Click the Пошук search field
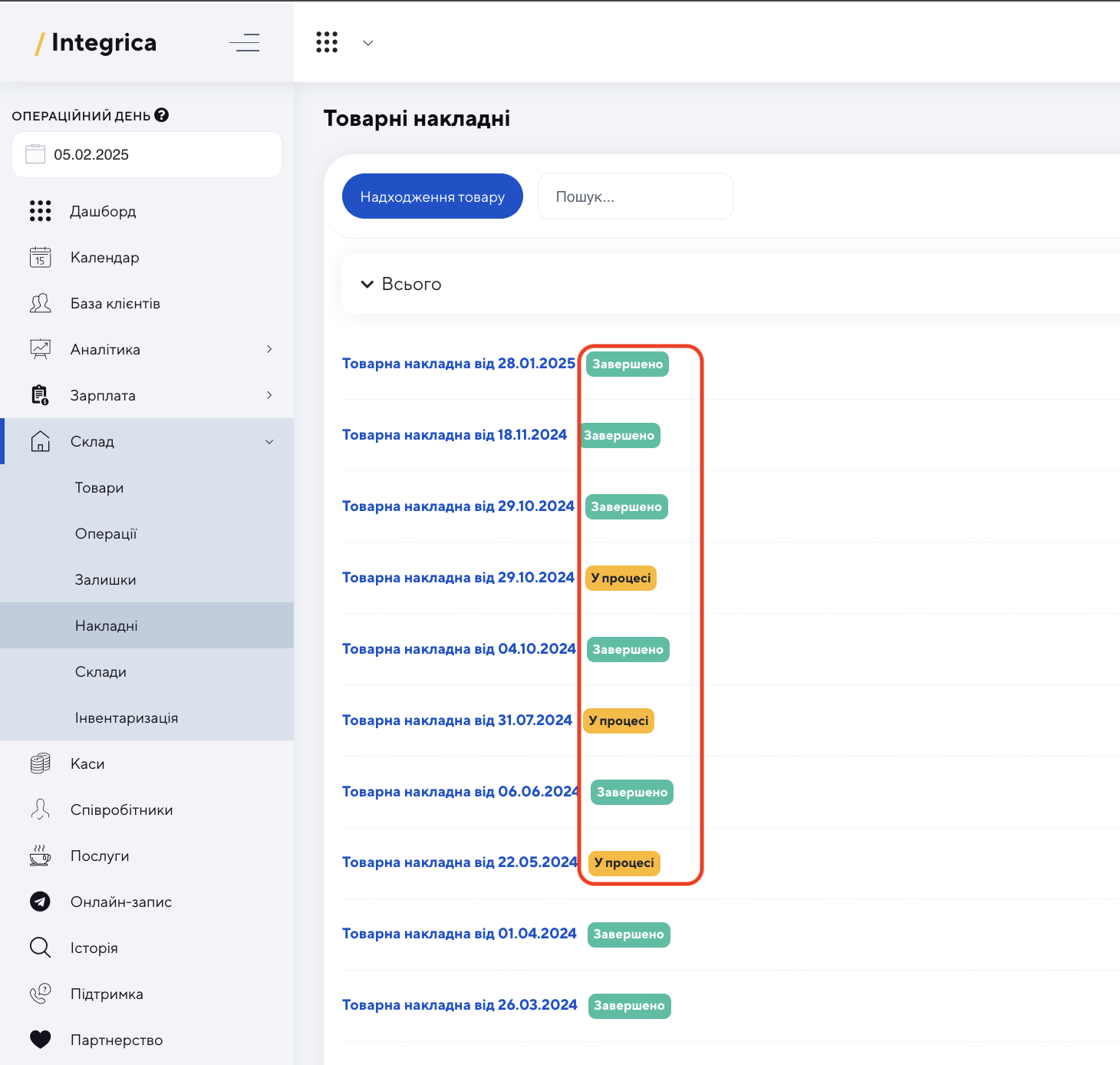 [x=635, y=196]
